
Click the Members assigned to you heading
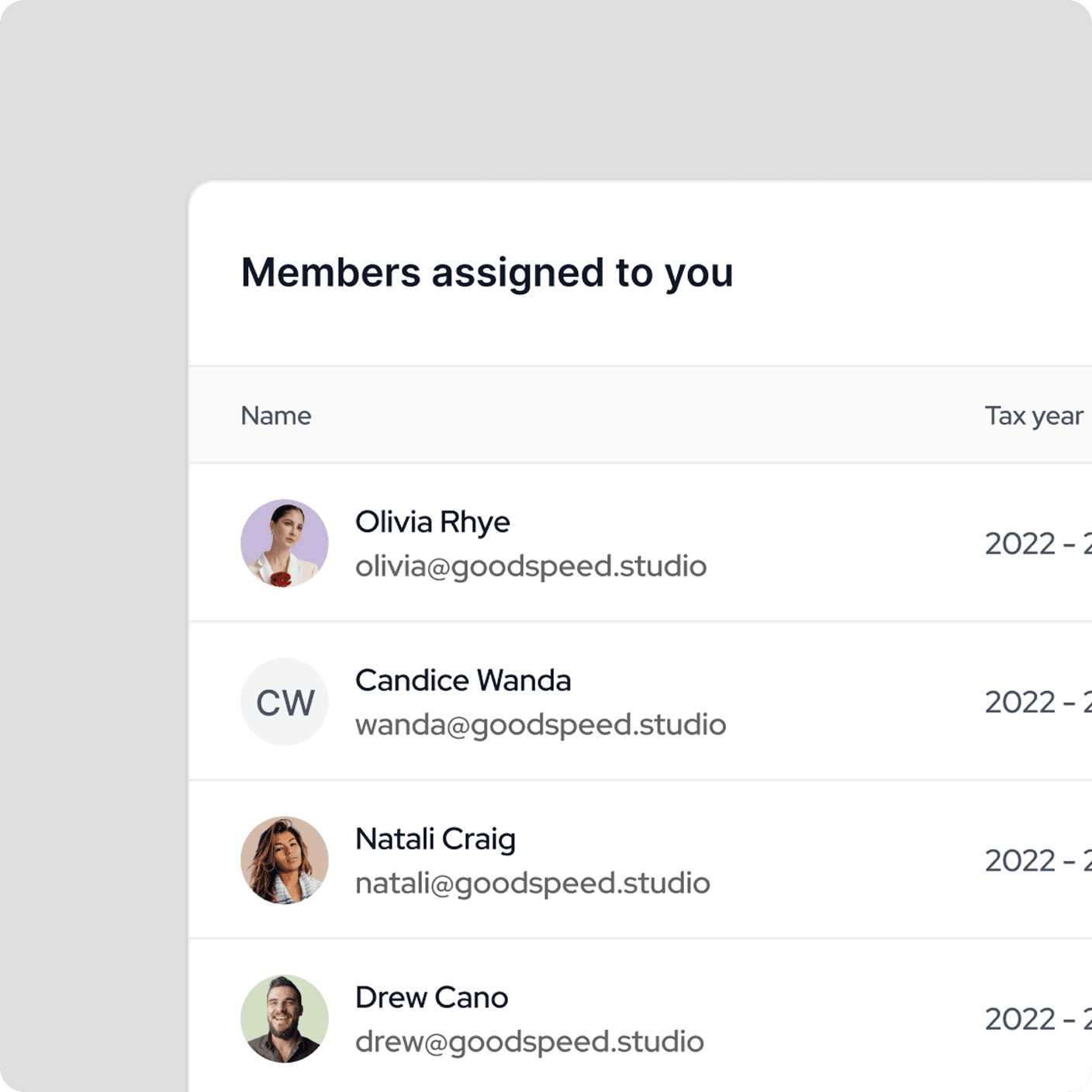tap(487, 272)
